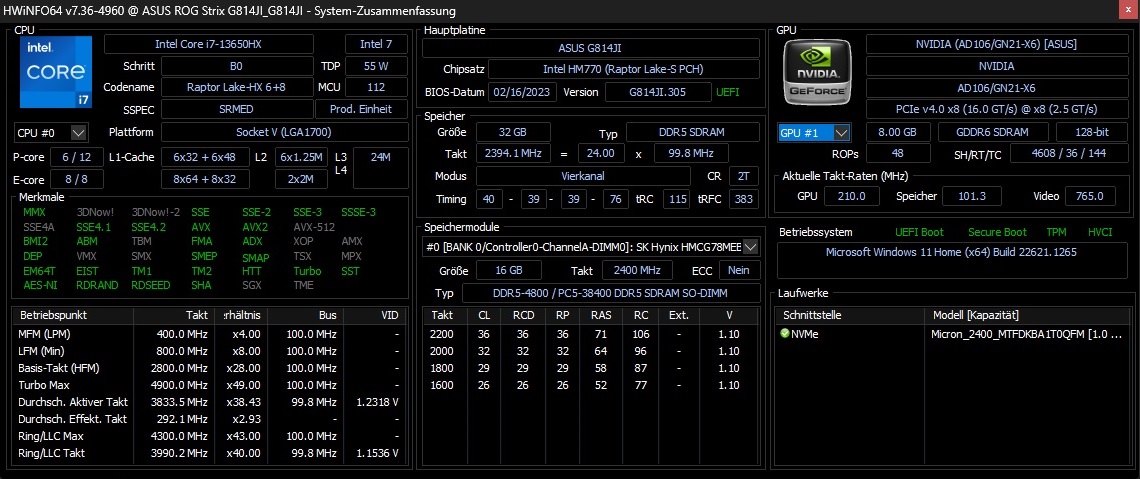Click the Secure Boot status label
Image resolution: width=1140 pixels, height=479 pixels.
997,232
